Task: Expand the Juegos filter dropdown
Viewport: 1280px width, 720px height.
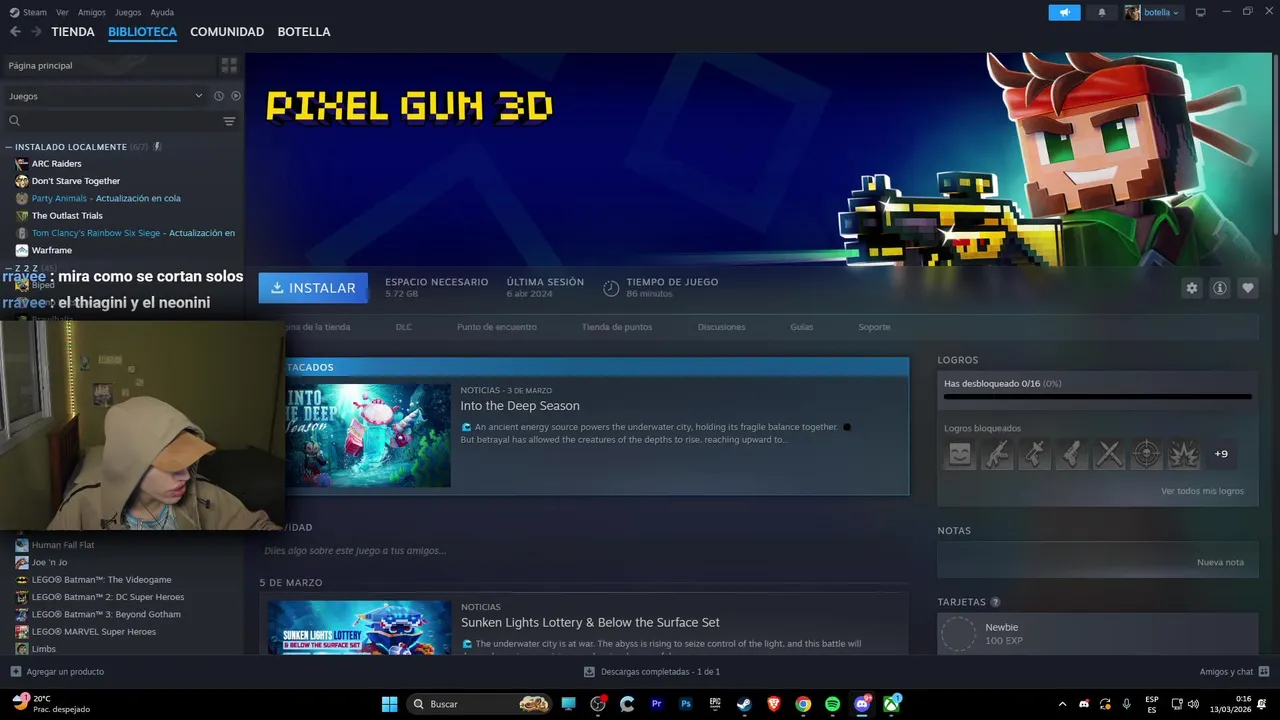Action: click(x=105, y=96)
